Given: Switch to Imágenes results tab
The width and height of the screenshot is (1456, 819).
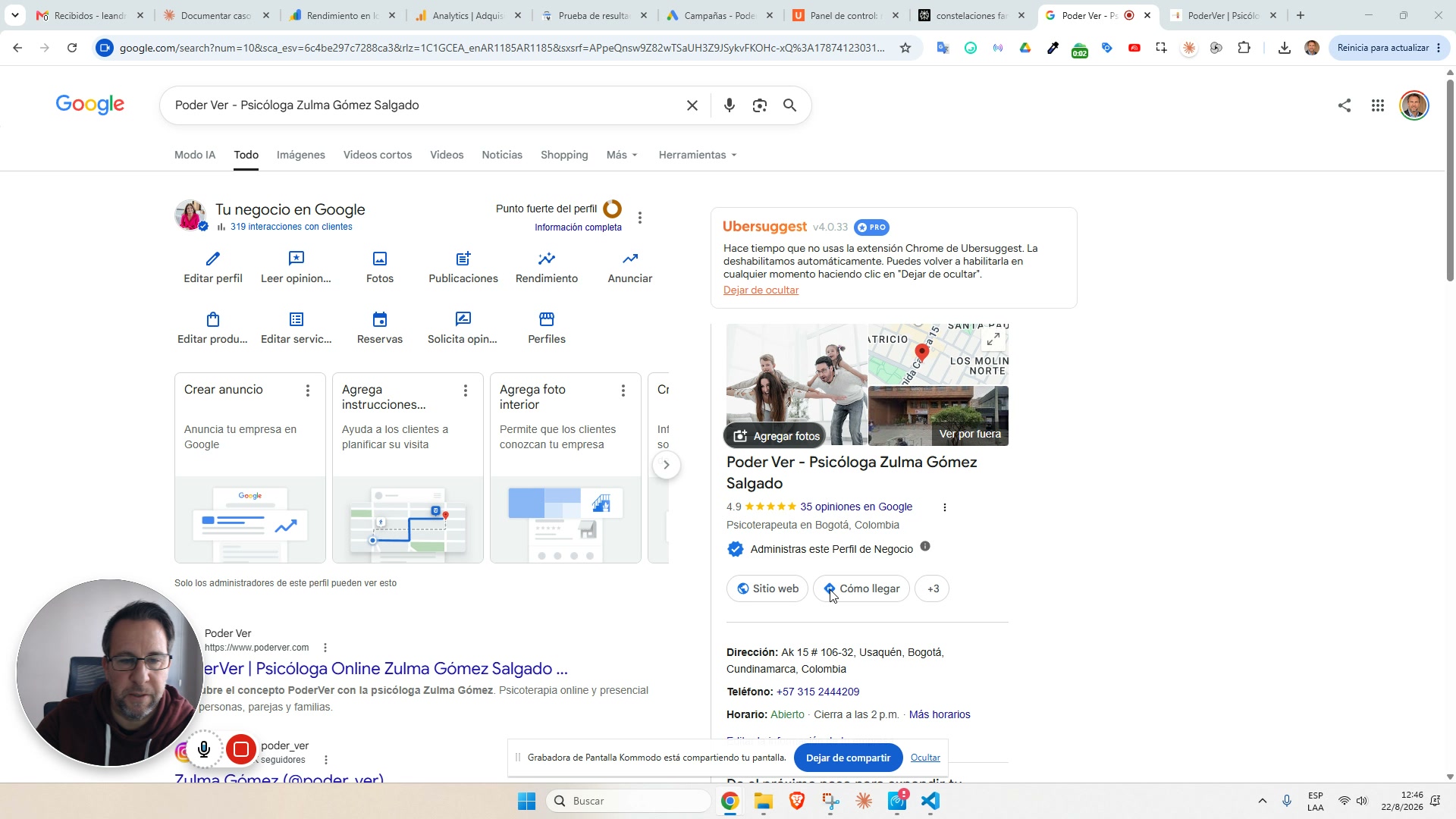Looking at the screenshot, I should [x=301, y=155].
